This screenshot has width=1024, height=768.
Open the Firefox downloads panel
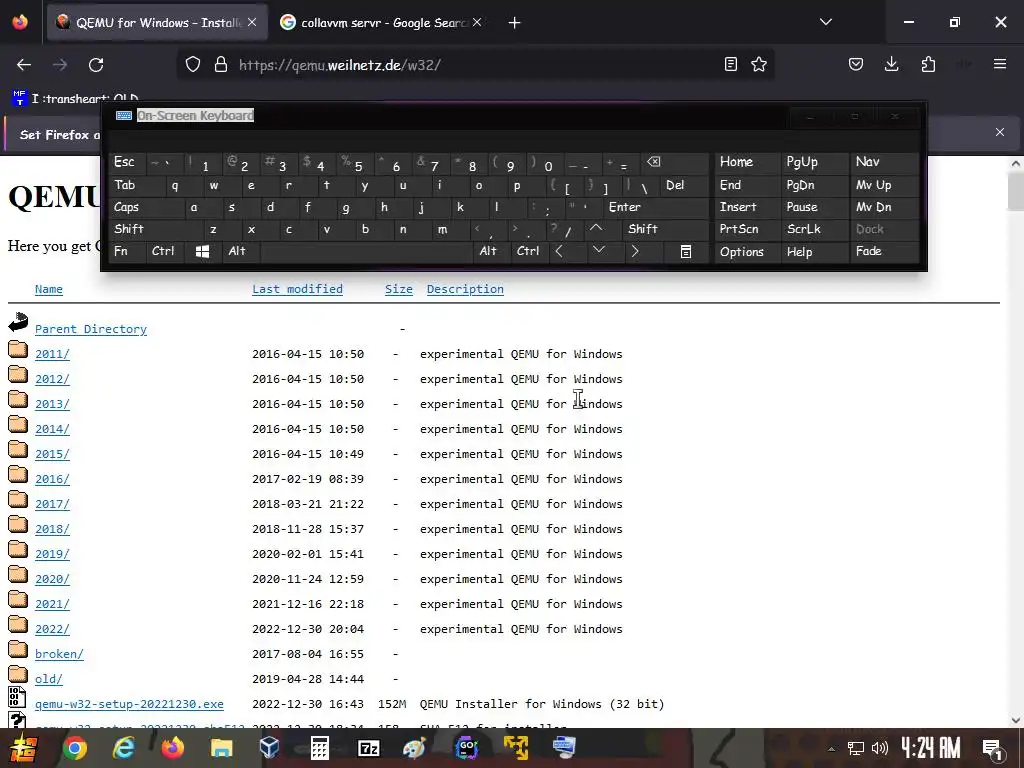pos(891,64)
